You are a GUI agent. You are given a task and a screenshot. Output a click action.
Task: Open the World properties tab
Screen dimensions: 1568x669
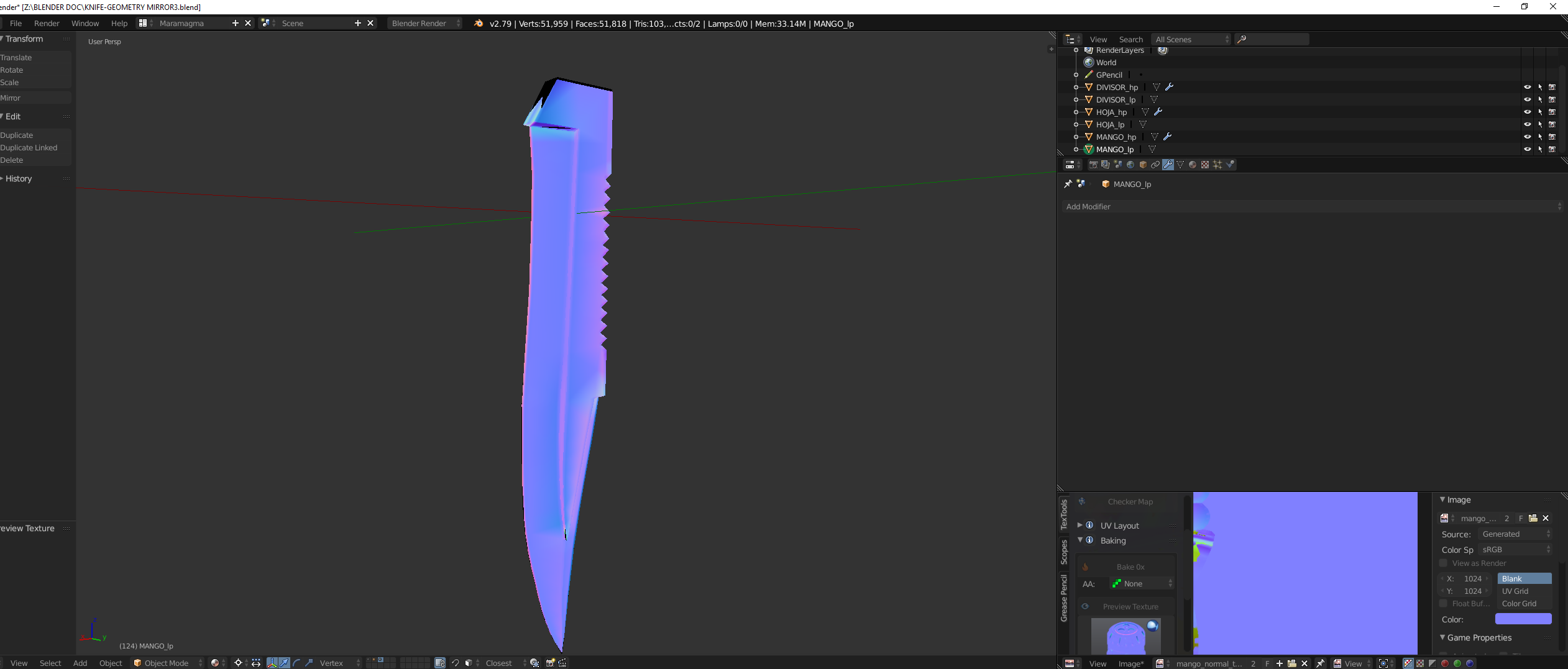(1130, 165)
